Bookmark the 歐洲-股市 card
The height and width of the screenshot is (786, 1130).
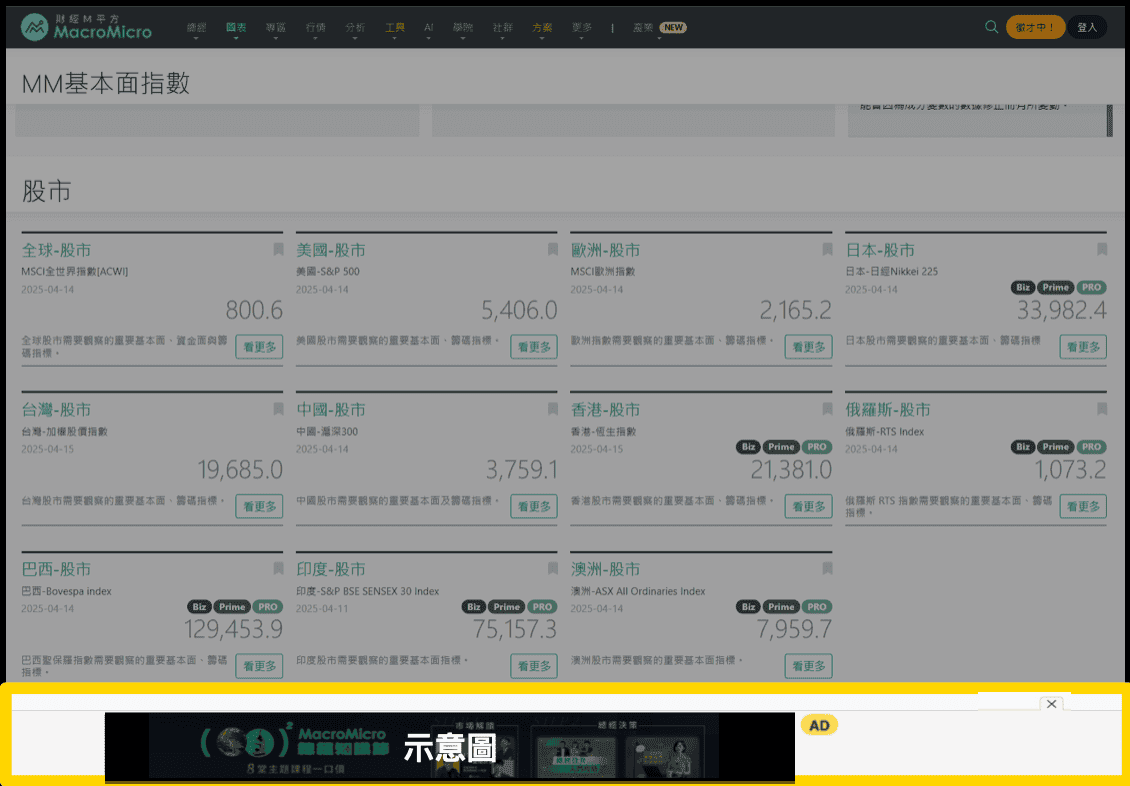(x=827, y=249)
